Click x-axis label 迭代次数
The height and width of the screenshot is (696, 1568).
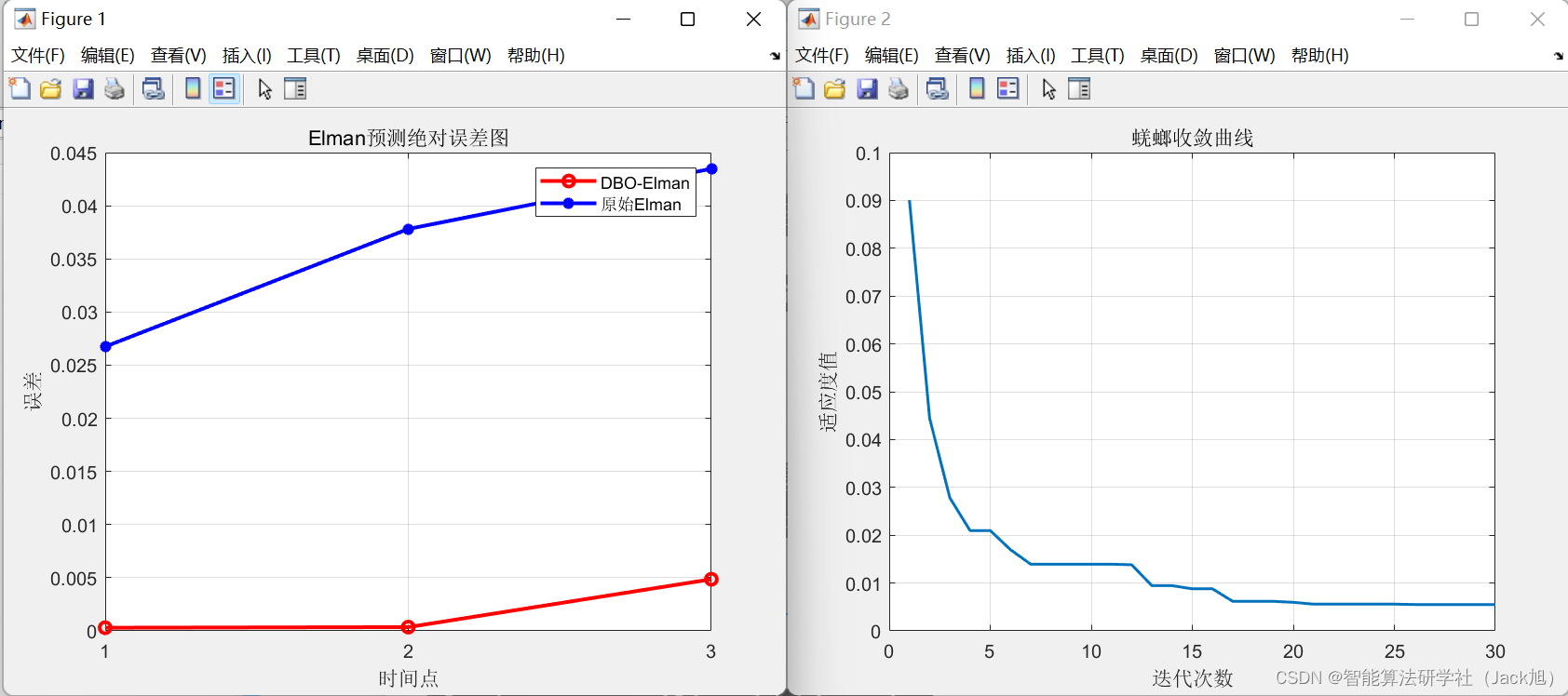1193,678
